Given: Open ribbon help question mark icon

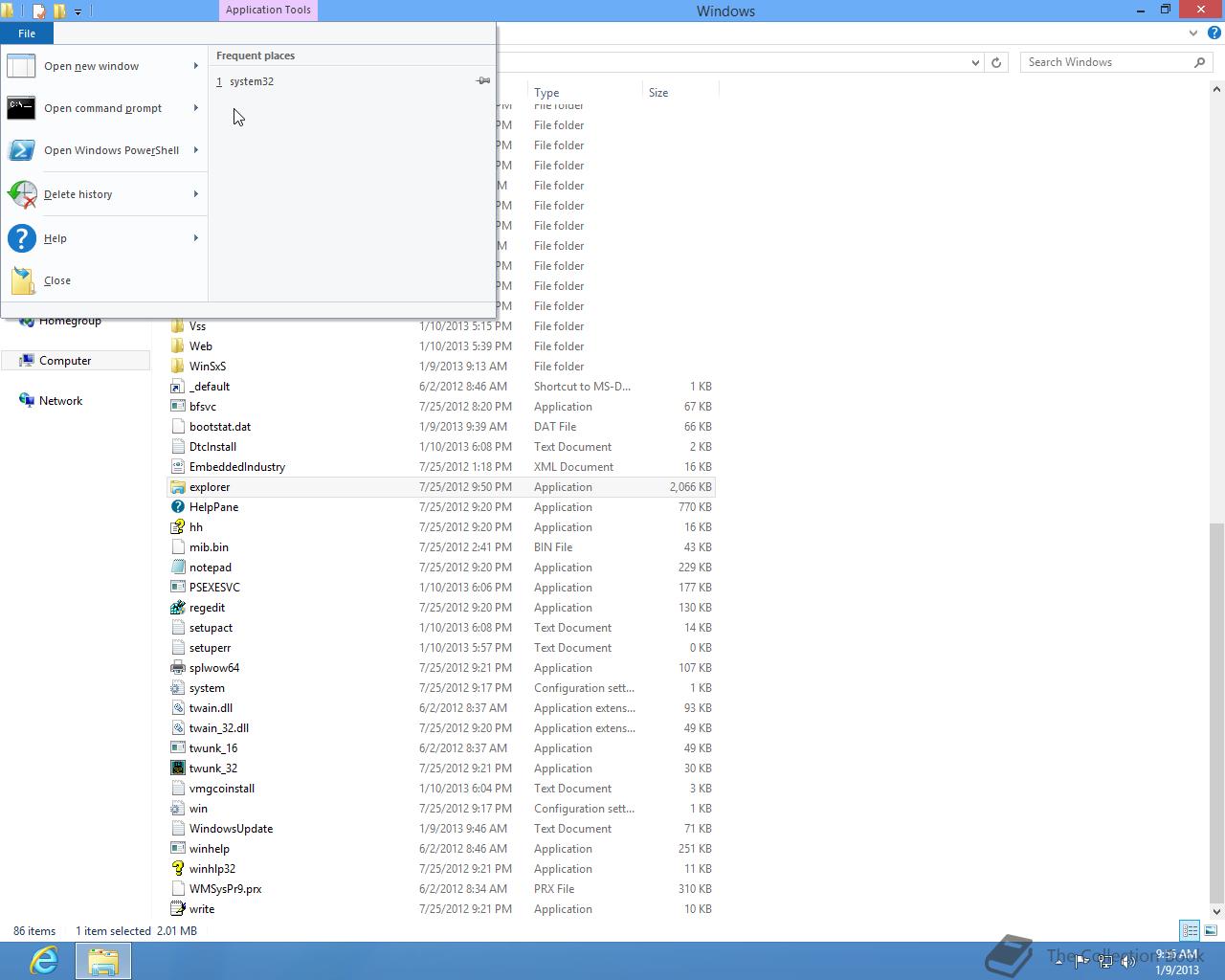Looking at the screenshot, I should tap(1214, 33).
